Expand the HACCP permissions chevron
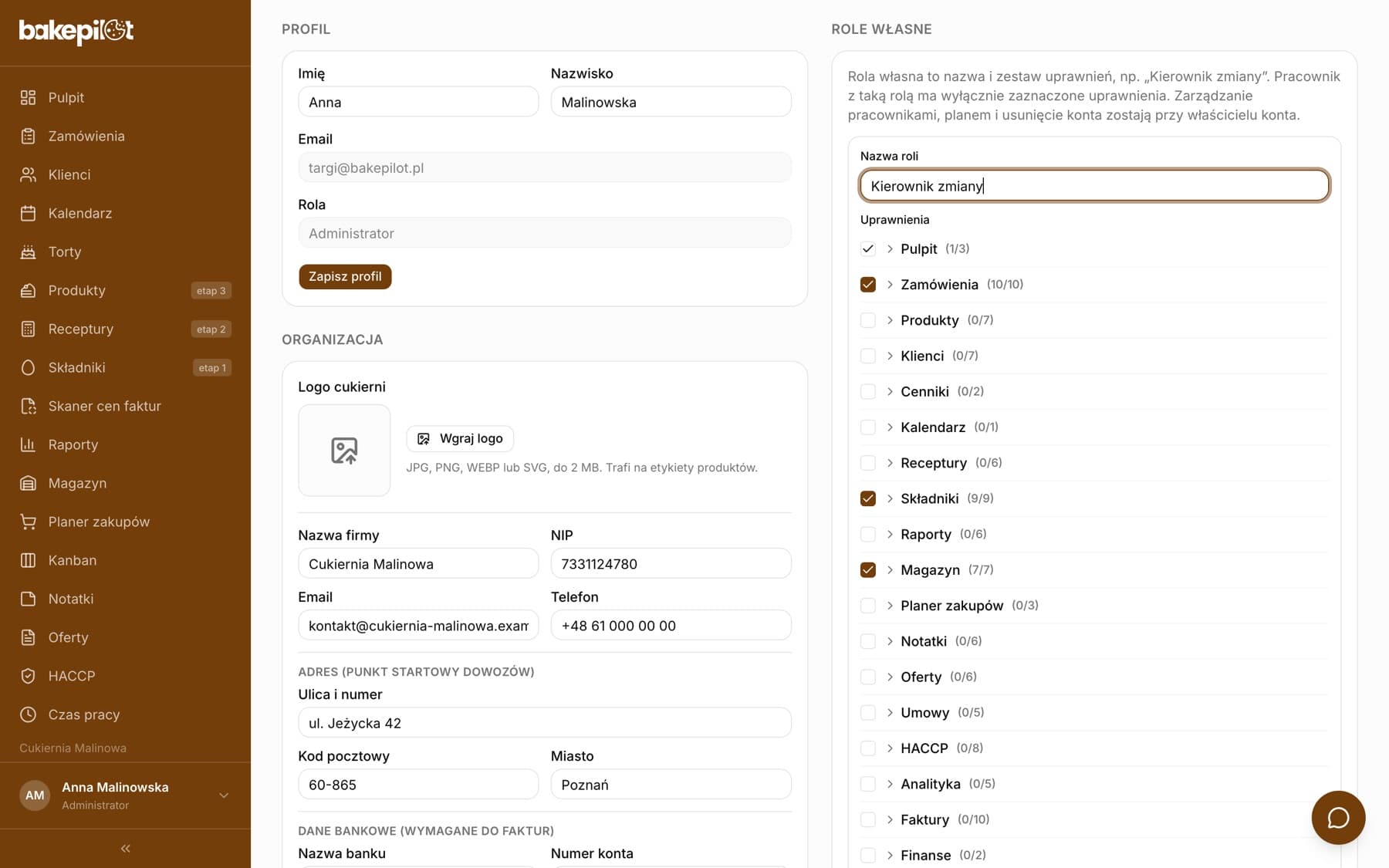This screenshot has height=868, width=1389. (x=890, y=748)
